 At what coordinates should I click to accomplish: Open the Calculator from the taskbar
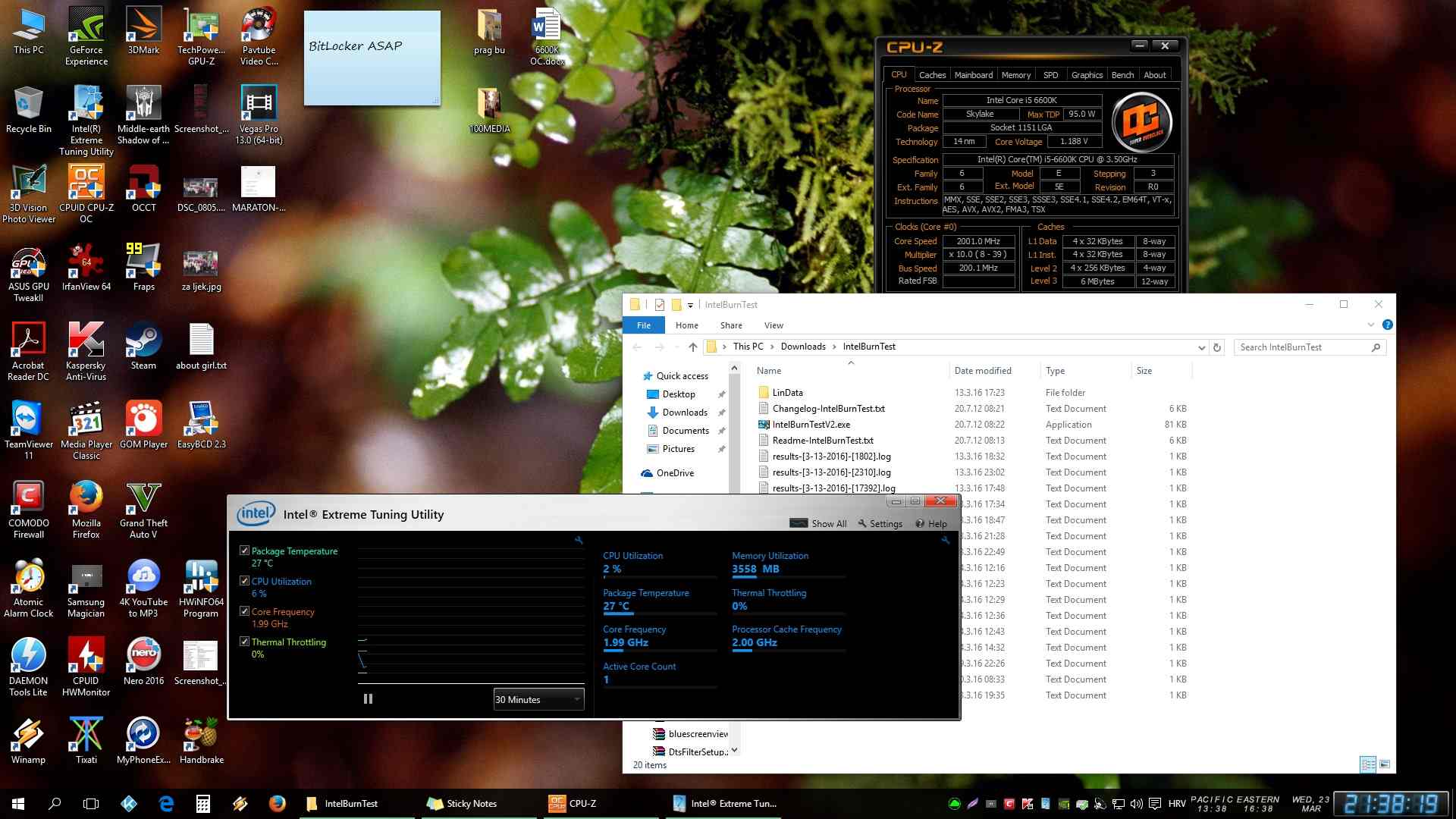coord(202,804)
